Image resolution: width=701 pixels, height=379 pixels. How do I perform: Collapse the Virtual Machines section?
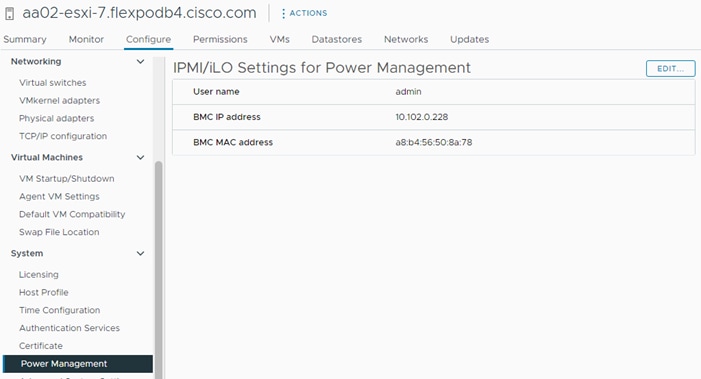[140, 157]
